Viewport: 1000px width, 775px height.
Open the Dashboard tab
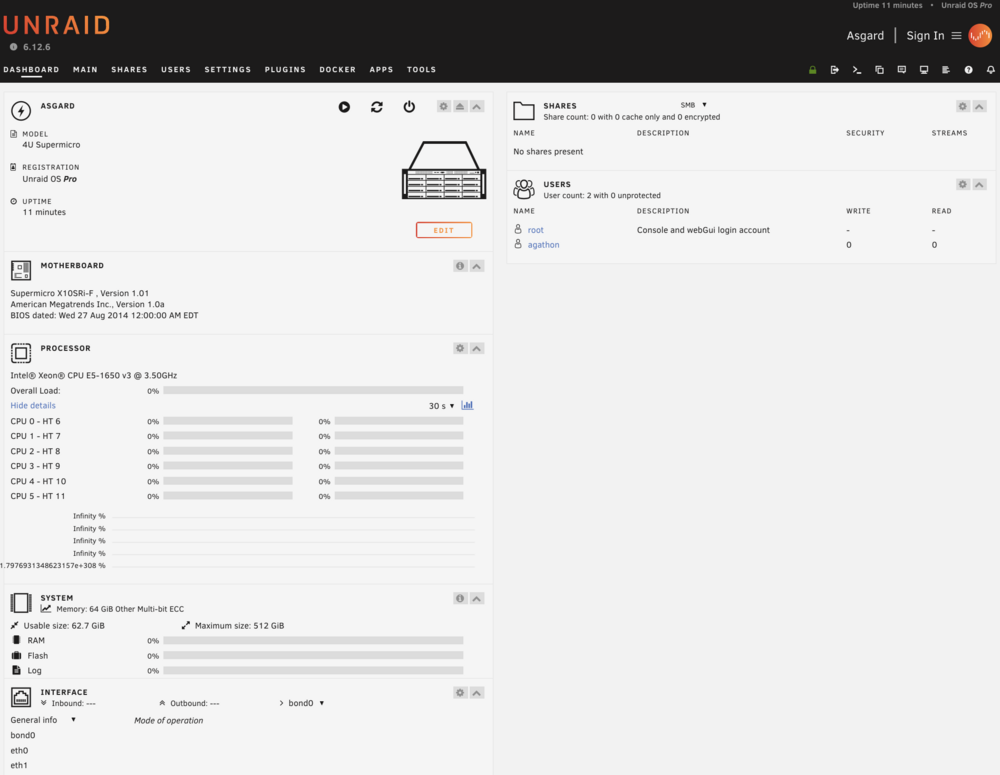coord(31,70)
